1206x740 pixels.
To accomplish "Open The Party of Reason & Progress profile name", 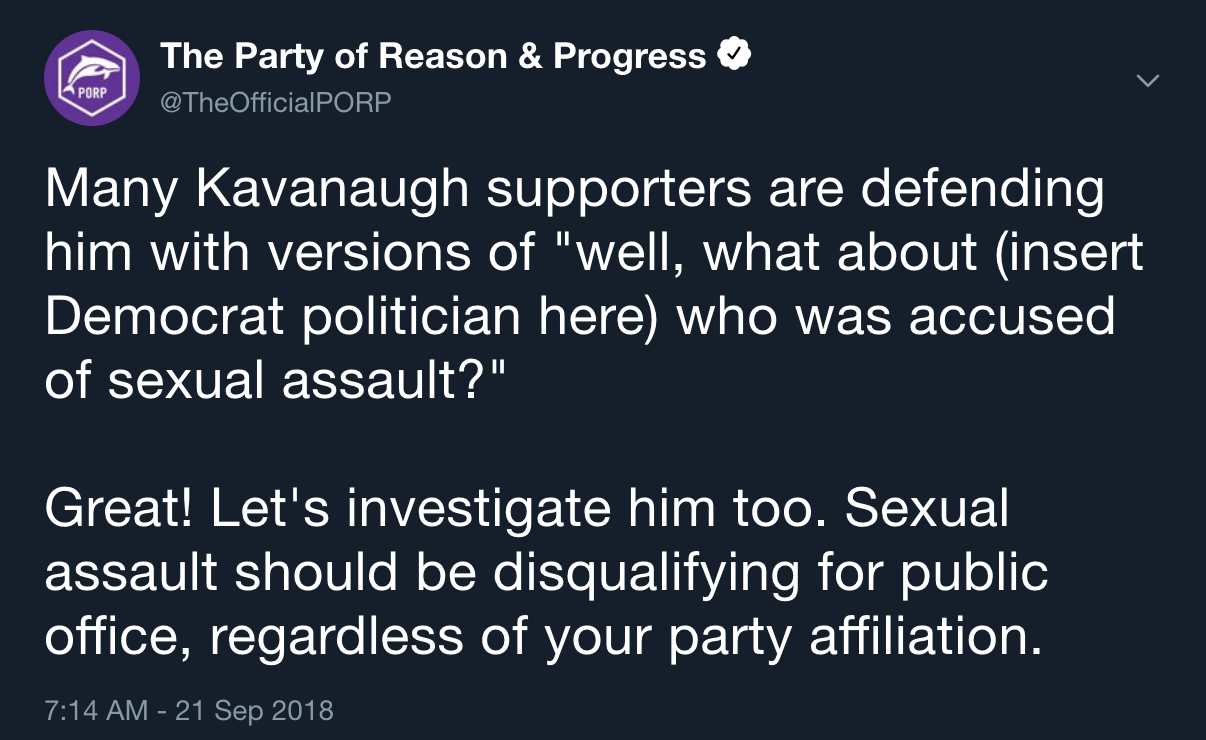I will pos(433,57).
